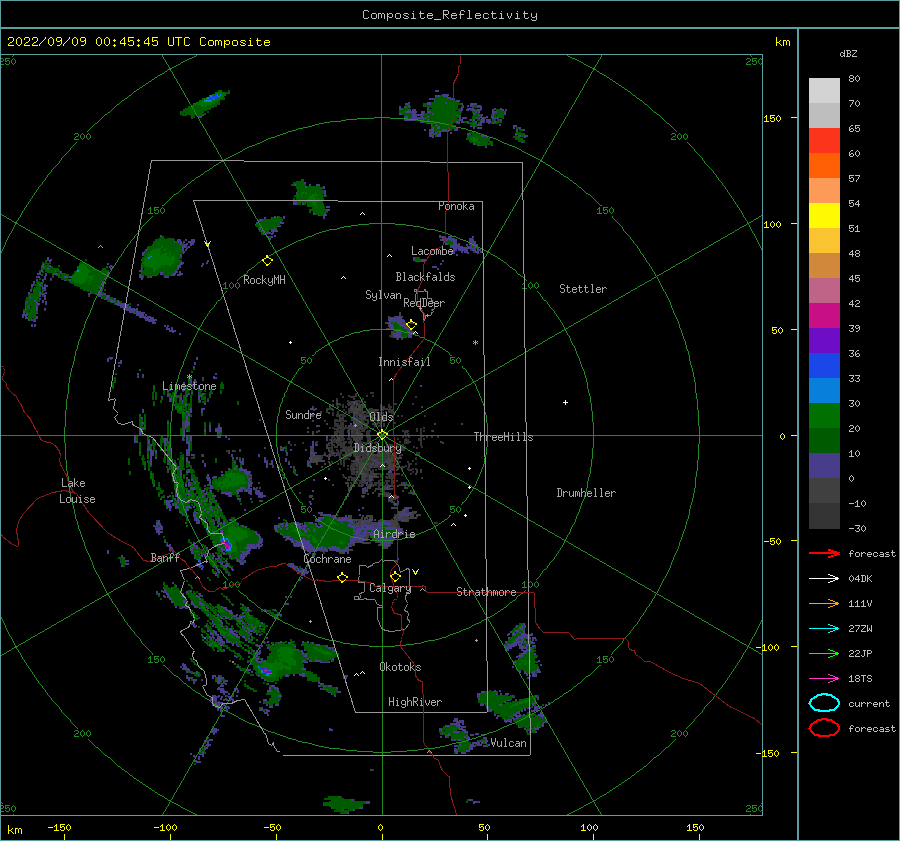Click the Olds label

click(381, 417)
